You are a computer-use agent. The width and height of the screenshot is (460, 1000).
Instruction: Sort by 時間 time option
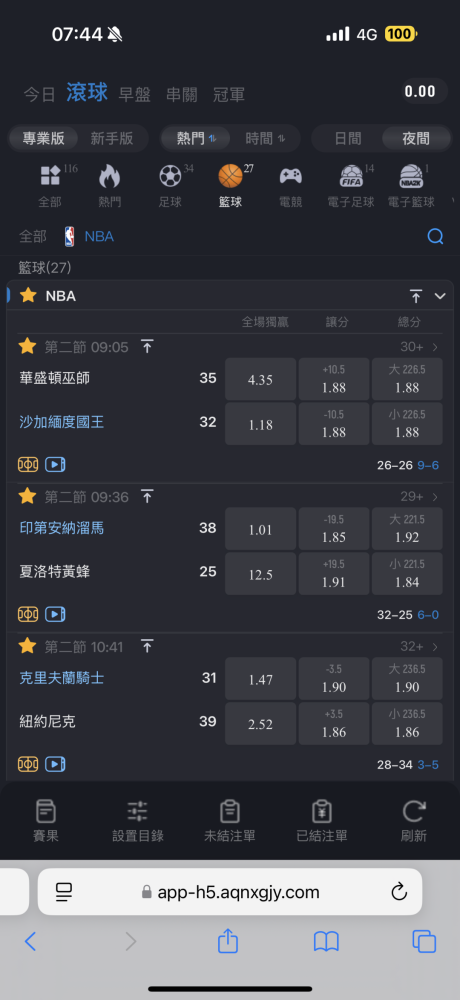coord(265,138)
